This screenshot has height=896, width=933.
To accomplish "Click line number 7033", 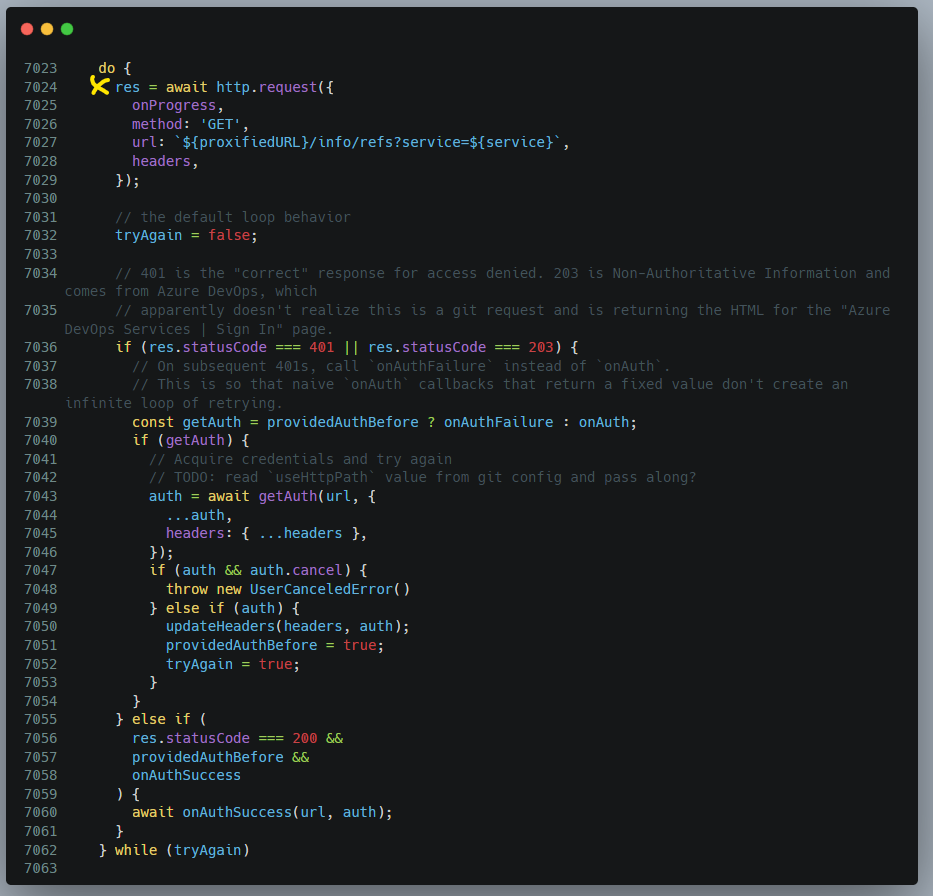I will [x=40, y=254].
